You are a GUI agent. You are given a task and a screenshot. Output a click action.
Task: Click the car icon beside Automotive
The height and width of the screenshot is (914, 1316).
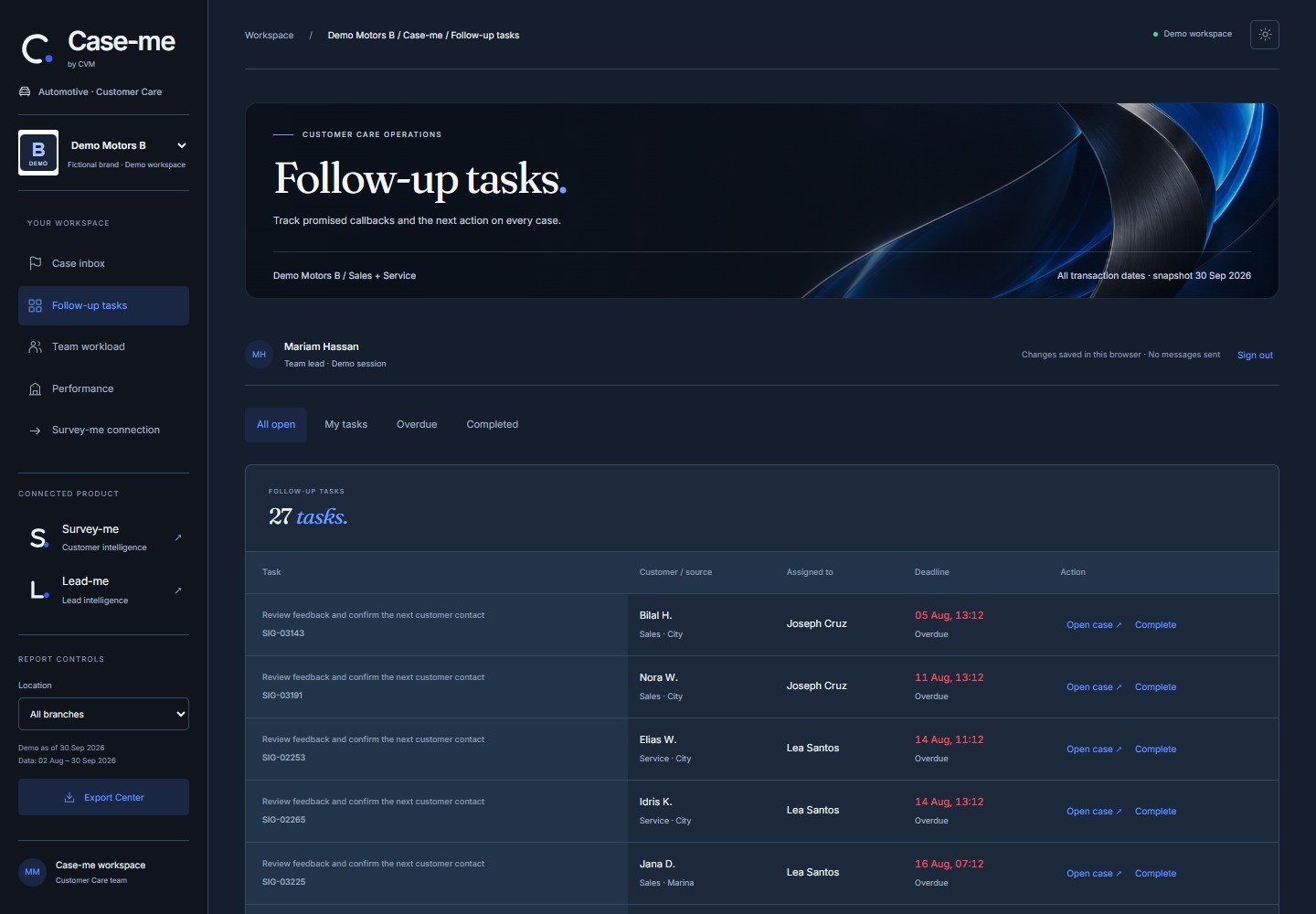(x=25, y=91)
